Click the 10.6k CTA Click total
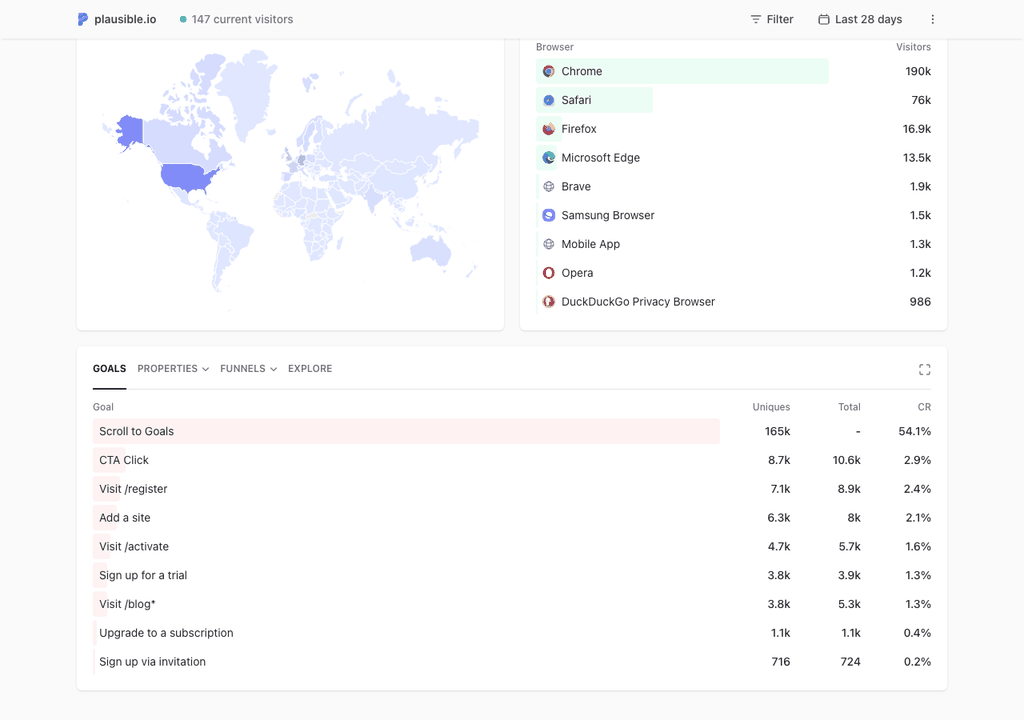This screenshot has height=720, width=1024. [x=846, y=460]
